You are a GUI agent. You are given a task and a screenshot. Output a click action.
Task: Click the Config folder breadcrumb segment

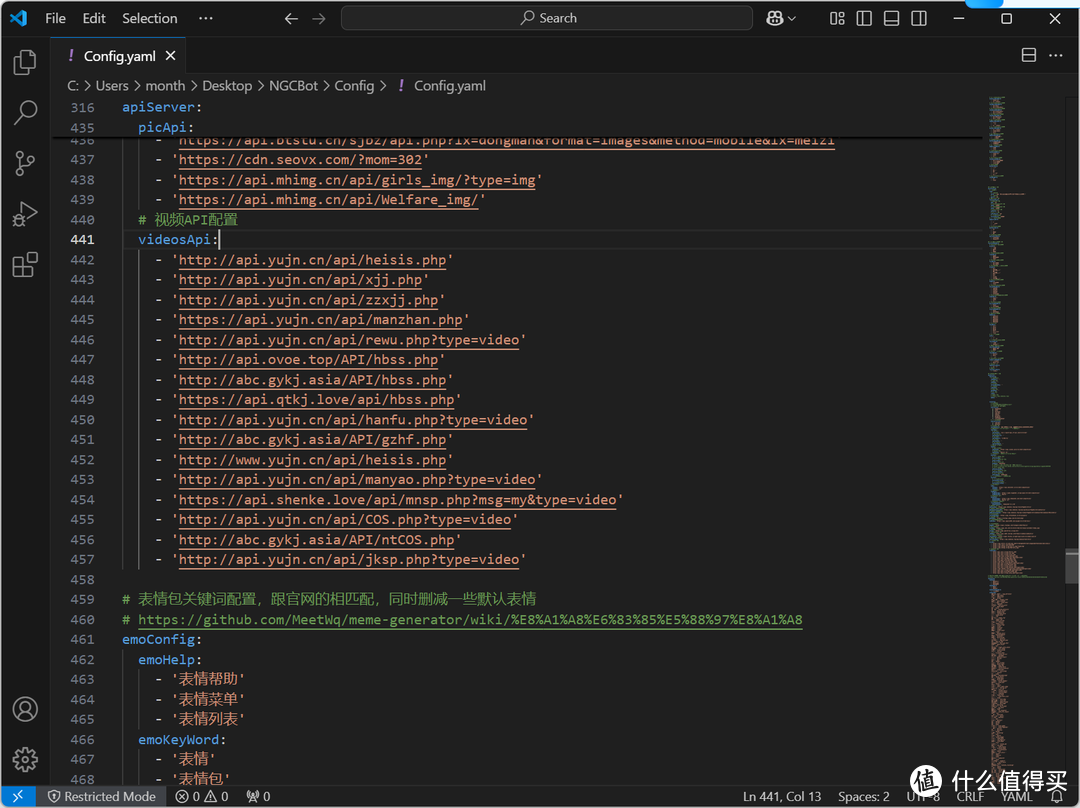(x=354, y=85)
